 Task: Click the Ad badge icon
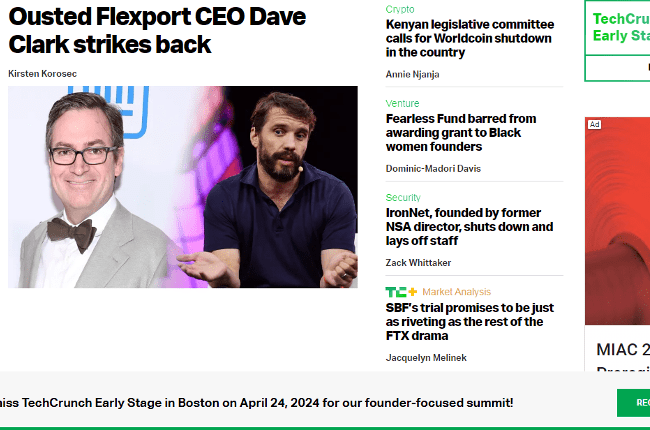coord(594,125)
